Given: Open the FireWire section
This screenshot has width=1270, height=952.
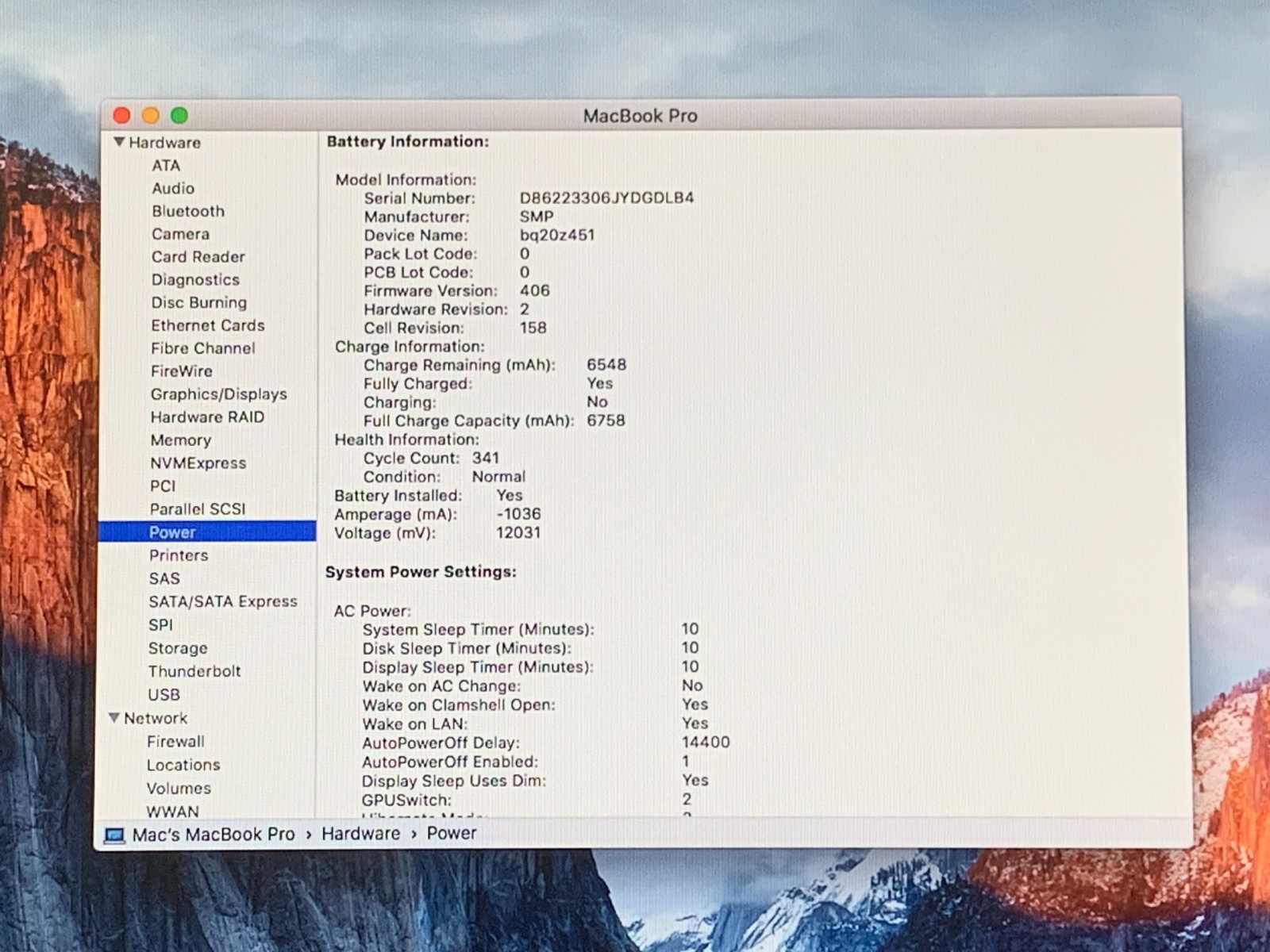Looking at the screenshot, I should point(182,371).
